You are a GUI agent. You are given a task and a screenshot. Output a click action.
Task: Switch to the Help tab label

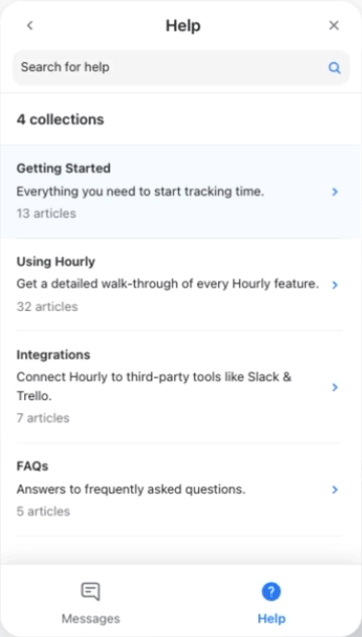coord(271,619)
